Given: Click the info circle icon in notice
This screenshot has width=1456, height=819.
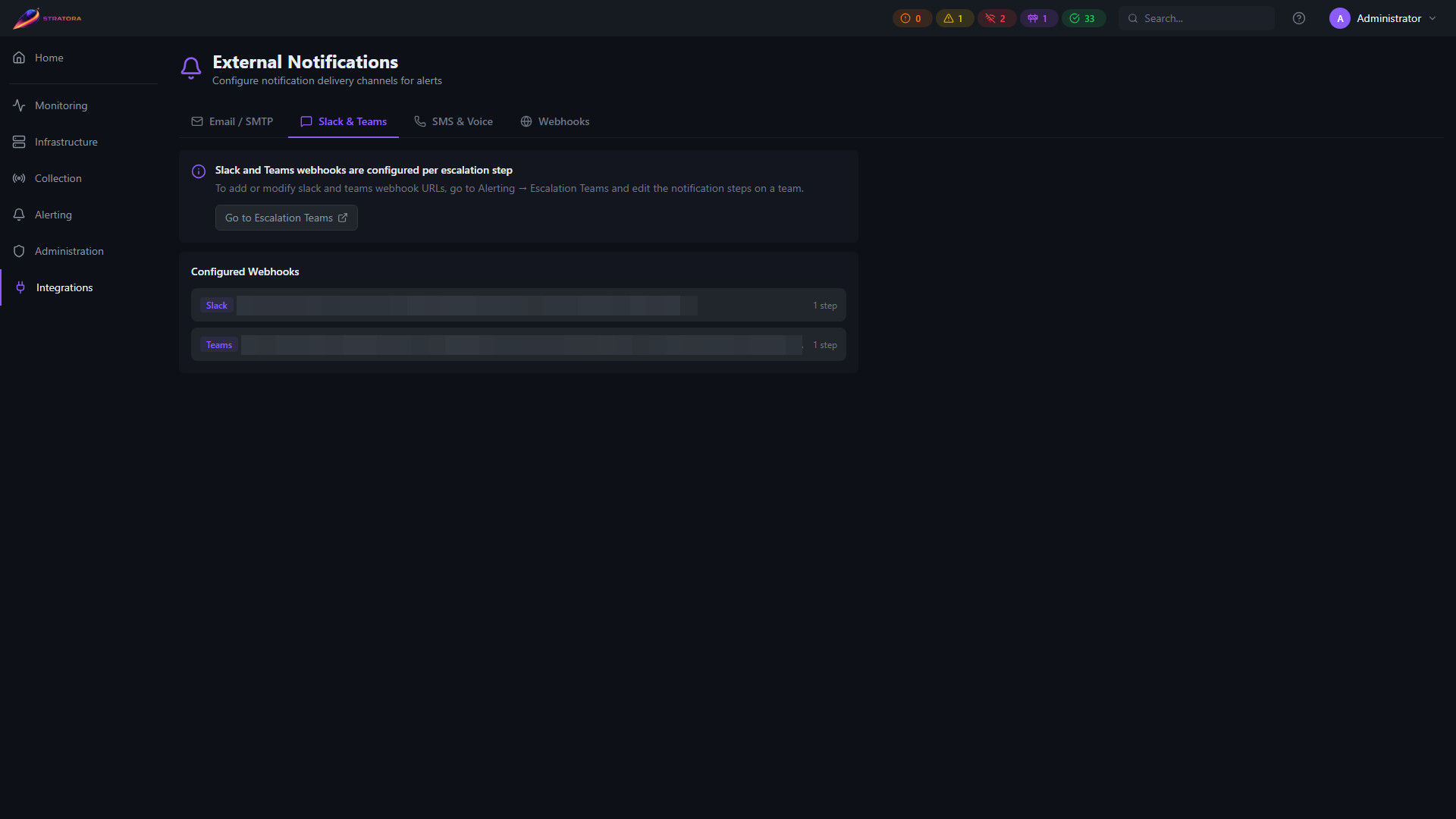Looking at the screenshot, I should (x=199, y=171).
